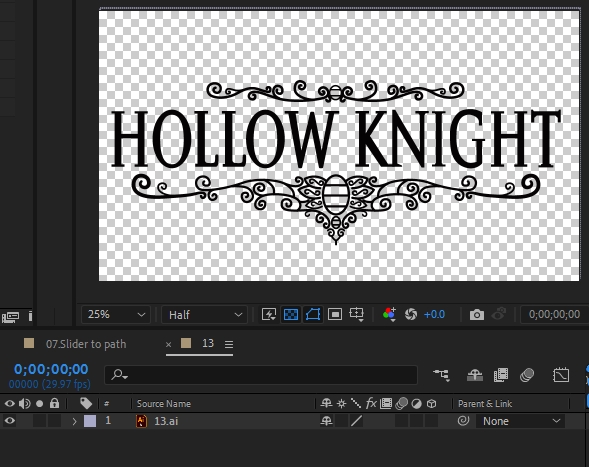Click the solo dot column header
This screenshot has width=589, height=467.
(x=39, y=404)
